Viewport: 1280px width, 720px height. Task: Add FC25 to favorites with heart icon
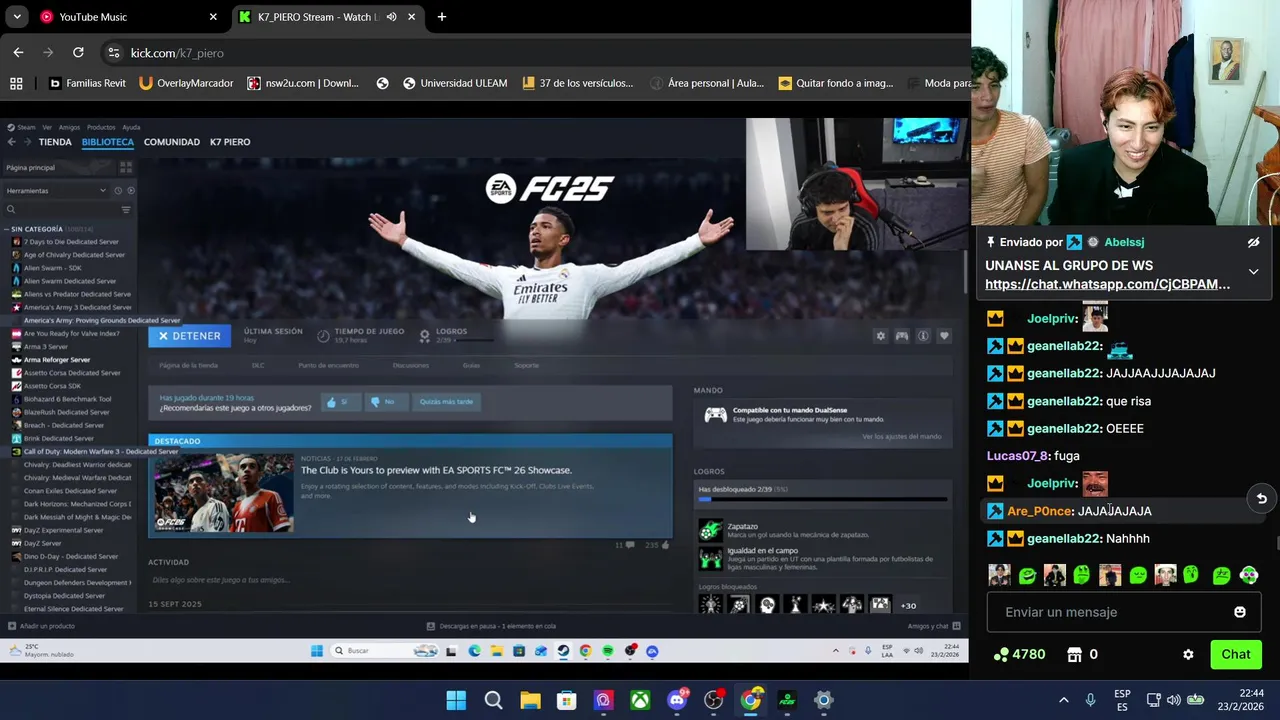point(944,336)
